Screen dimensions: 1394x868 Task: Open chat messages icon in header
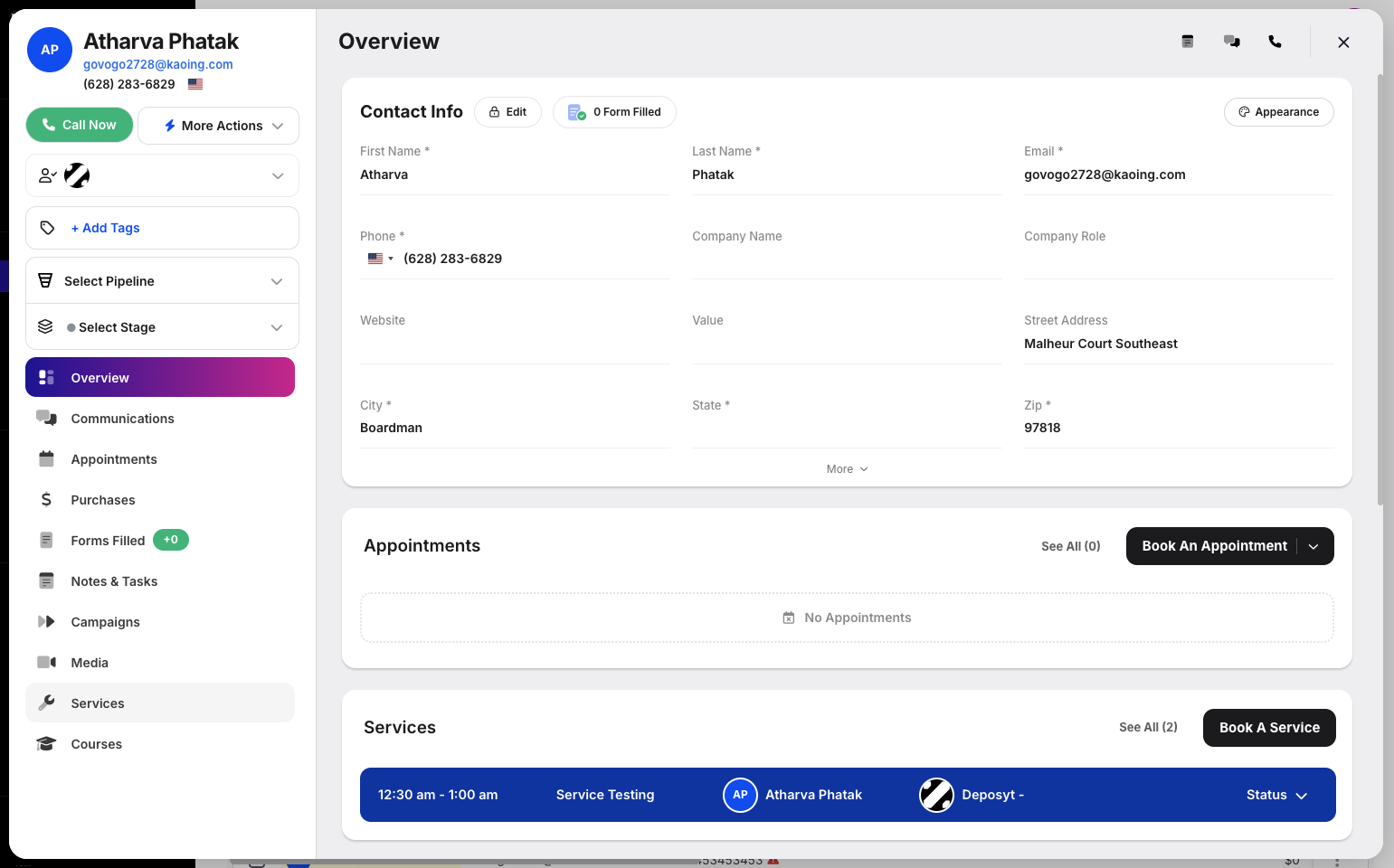1232,42
